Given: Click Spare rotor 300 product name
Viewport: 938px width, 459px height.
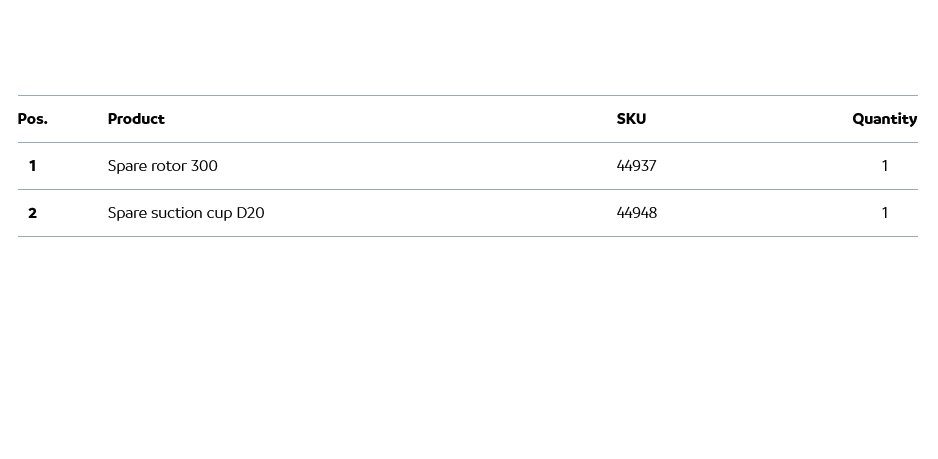Looking at the screenshot, I should pos(162,166).
